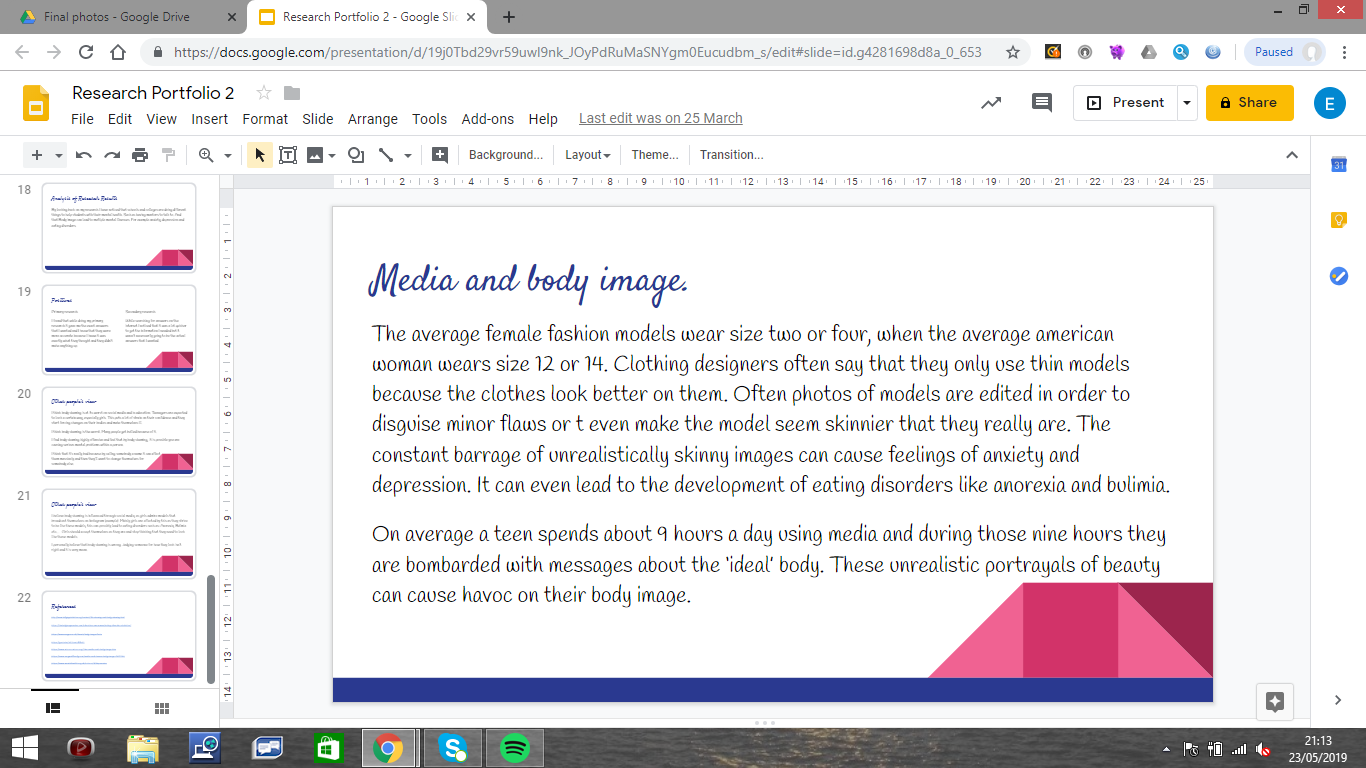The image size is (1366, 768).
Task: Click the yellow Share button
Action: [1249, 102]
